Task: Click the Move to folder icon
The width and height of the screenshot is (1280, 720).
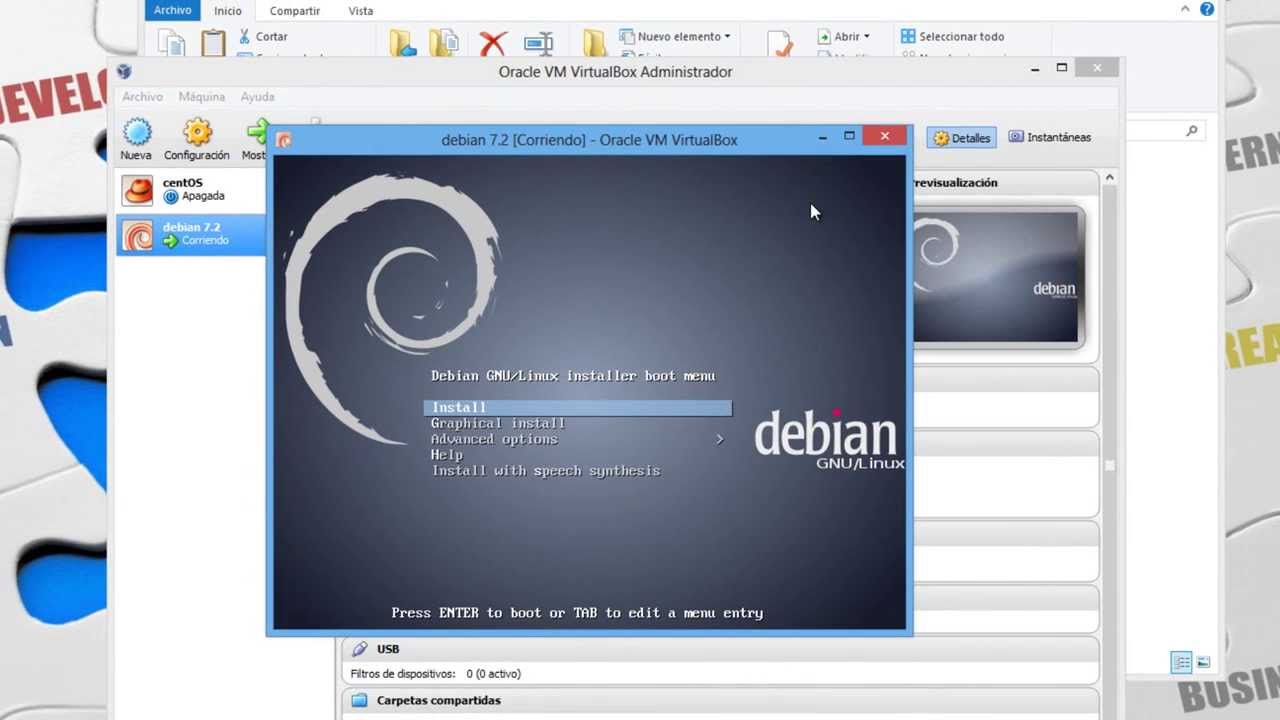Action: 402,43
